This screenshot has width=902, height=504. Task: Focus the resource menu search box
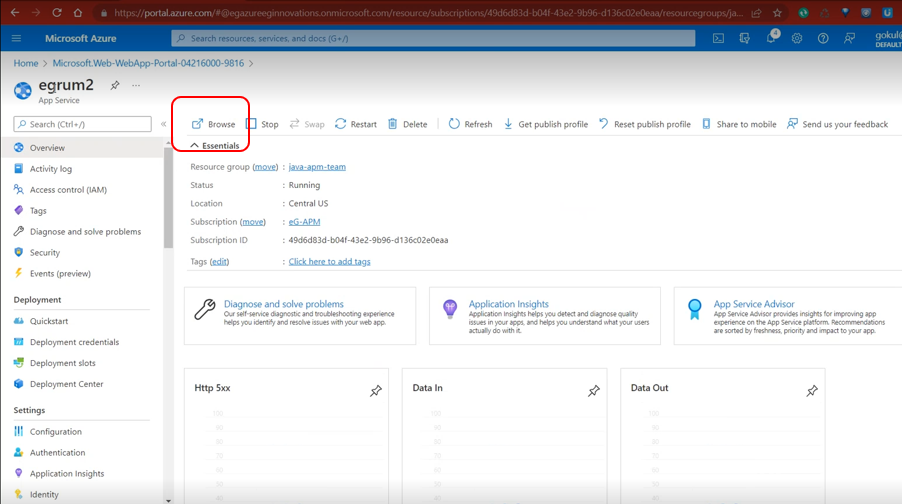click(x=82, y=124)
